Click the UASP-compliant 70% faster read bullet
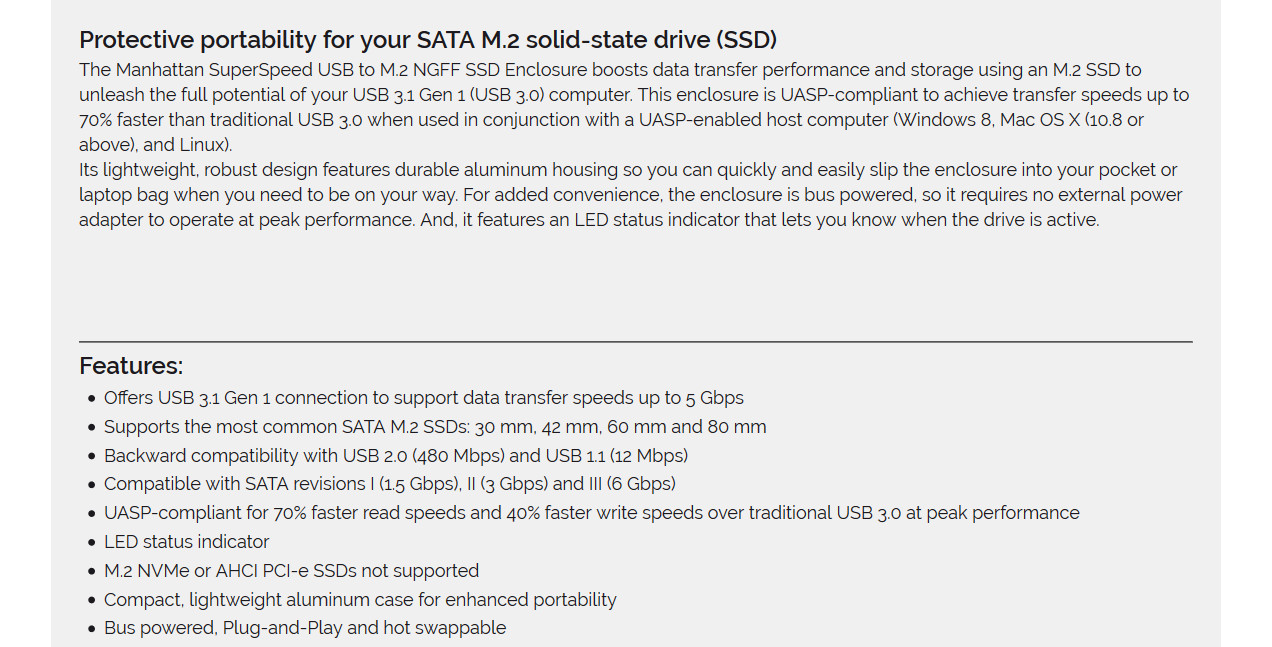Screen dimensions: 1272x647 (x=592, y=513)
